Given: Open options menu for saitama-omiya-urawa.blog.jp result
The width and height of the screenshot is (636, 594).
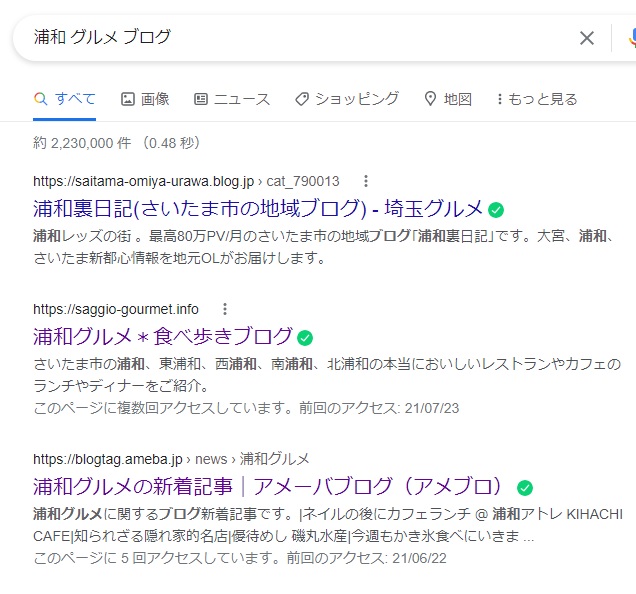Looking at the screenshot, I should (x=366, y=181).
